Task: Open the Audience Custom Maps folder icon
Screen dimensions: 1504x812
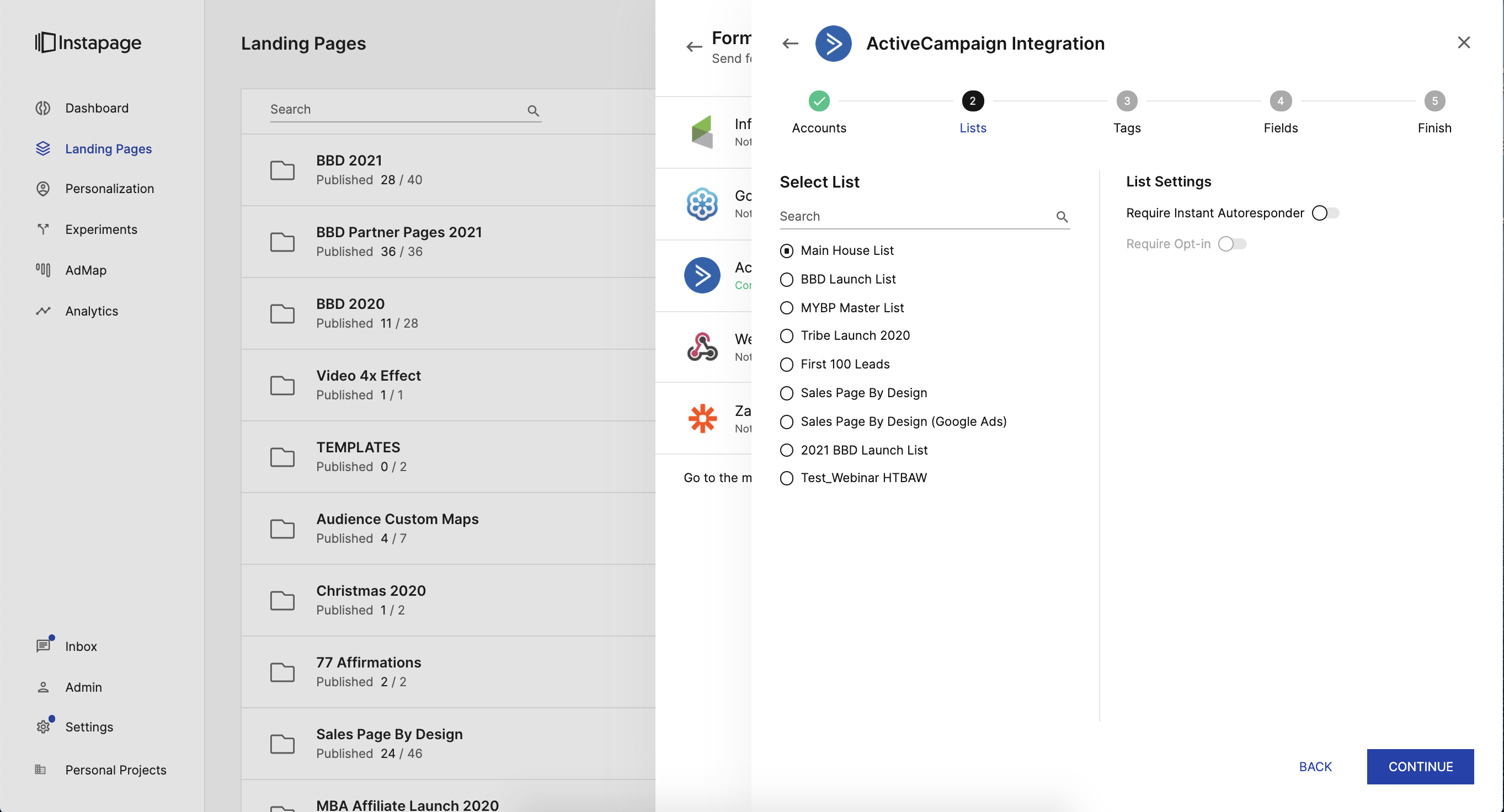Action: (282, 529)
